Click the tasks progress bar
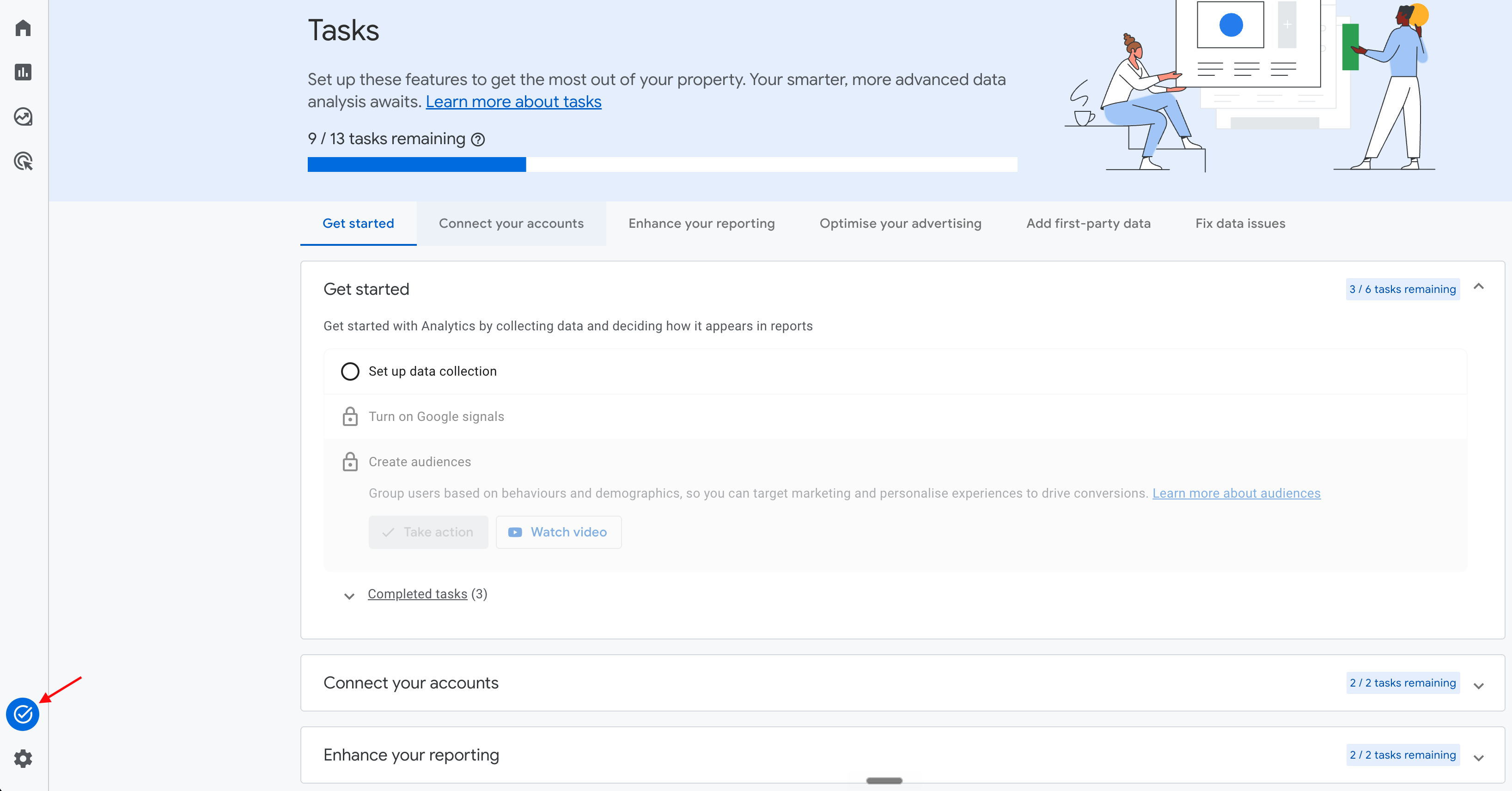 click(x=662, y=164)
